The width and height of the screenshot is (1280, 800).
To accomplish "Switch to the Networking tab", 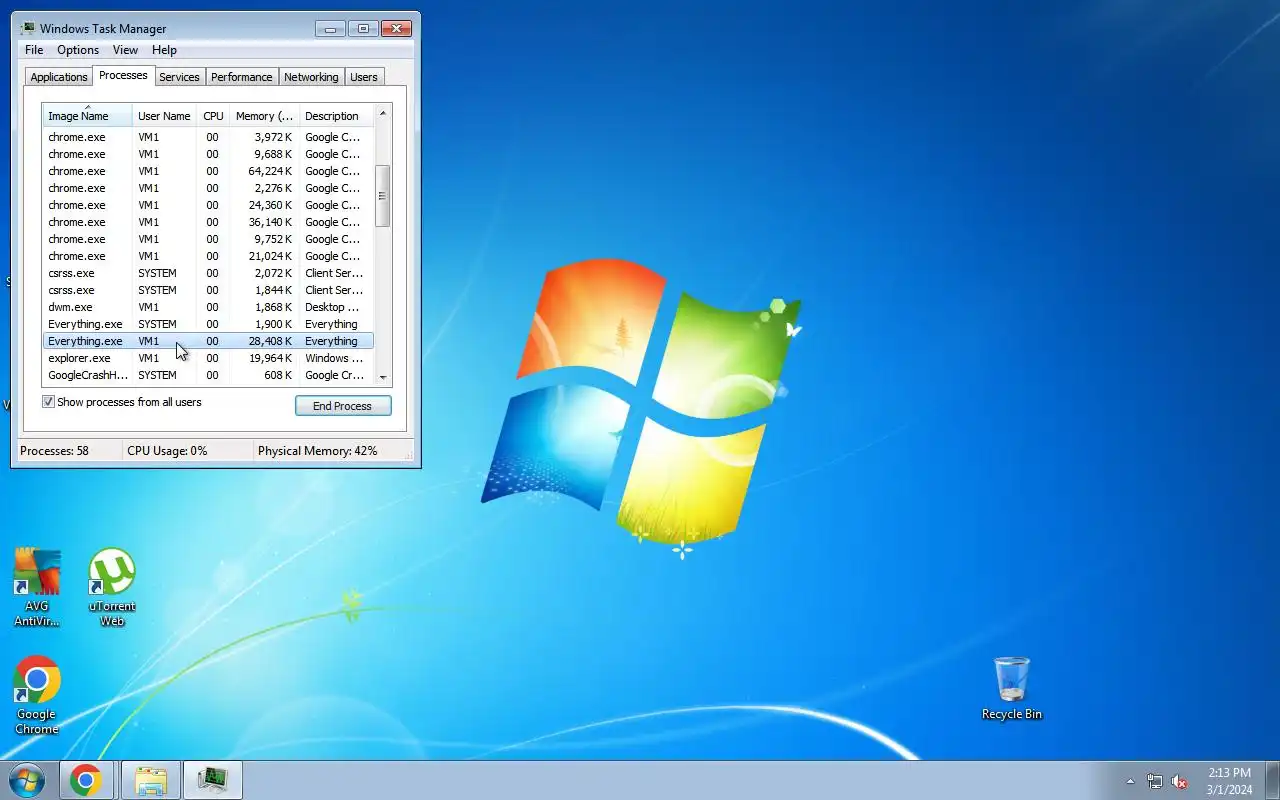I will pyautogui.click(x=311, y=77).
